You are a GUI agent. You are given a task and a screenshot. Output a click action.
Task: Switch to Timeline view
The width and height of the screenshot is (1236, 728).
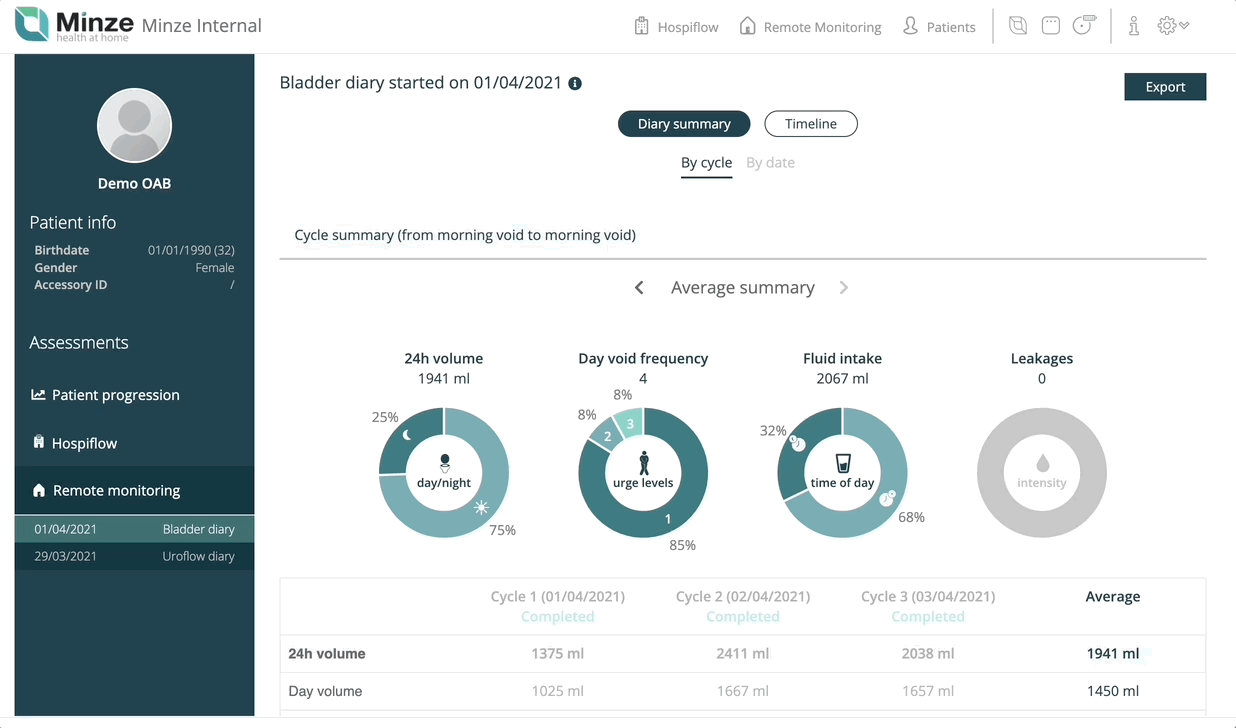coord(811,124)
